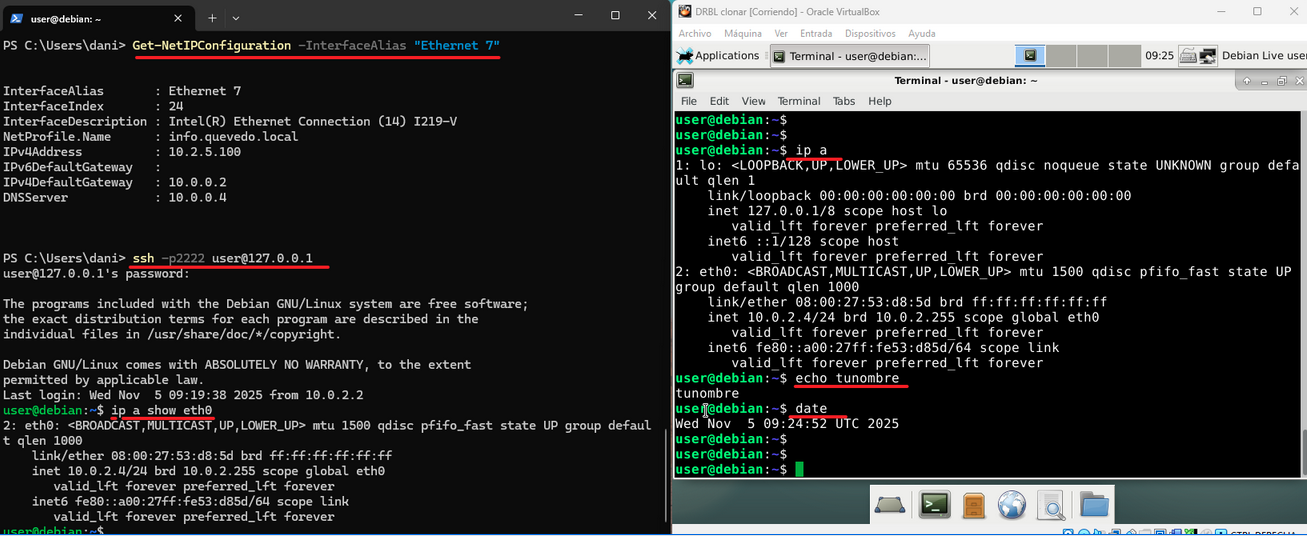This screenshot has height=537, width=1307.
Task: Click the 'Get-NetIPConfiguration' command text in PowerShell
Action: point(211,46)
